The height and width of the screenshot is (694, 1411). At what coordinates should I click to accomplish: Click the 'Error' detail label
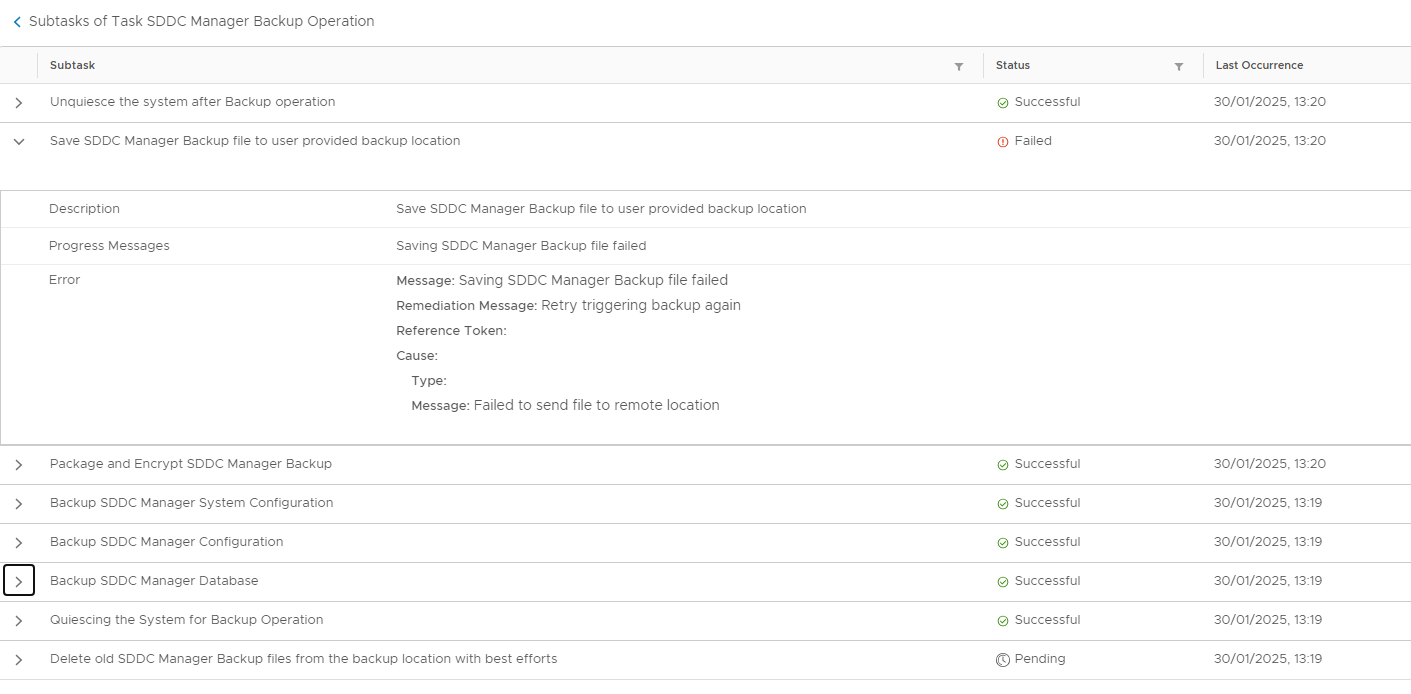(64, 280)
